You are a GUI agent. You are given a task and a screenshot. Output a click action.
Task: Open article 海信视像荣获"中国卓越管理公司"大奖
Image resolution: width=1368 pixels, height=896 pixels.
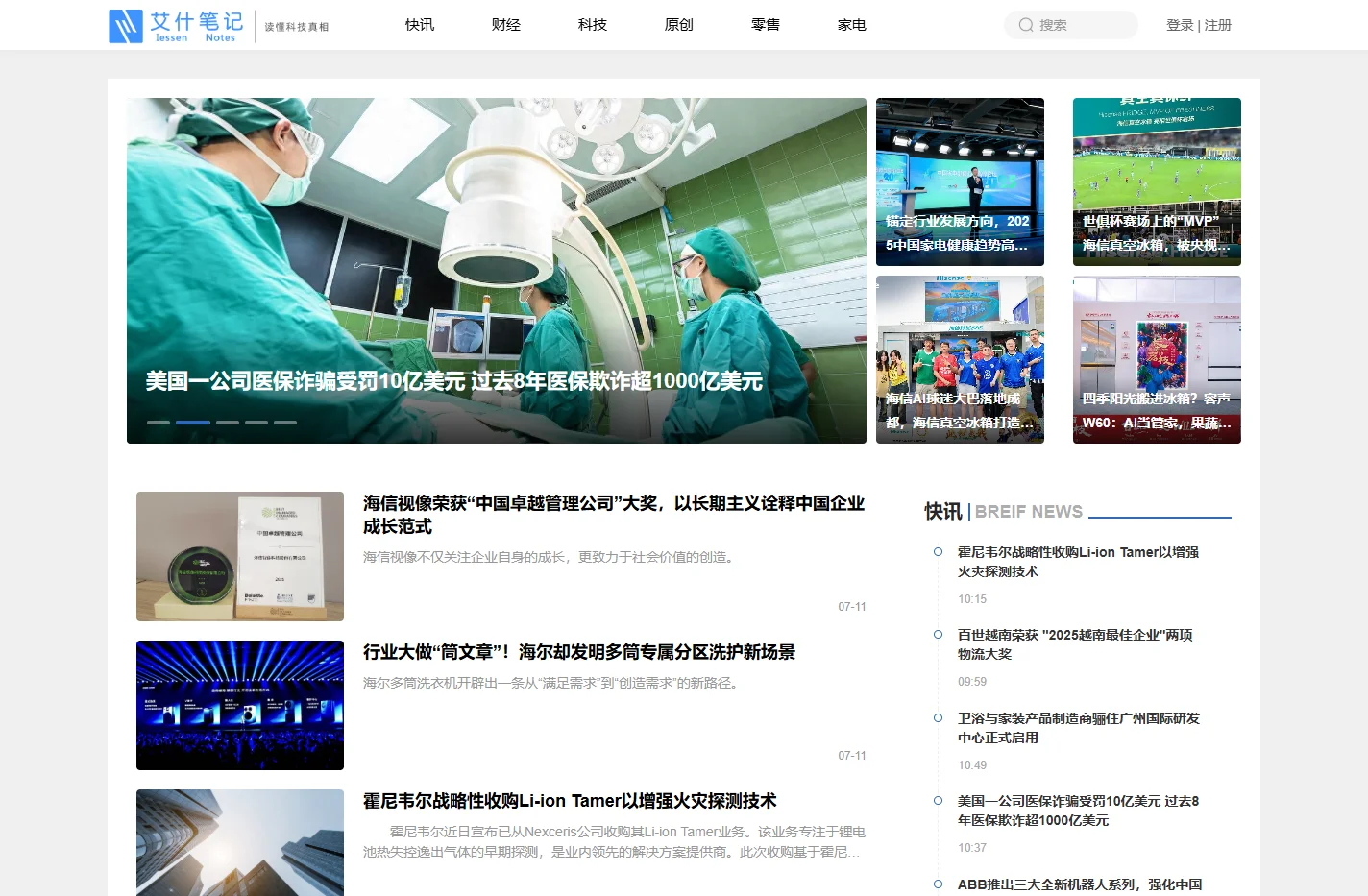coord(614,515)
